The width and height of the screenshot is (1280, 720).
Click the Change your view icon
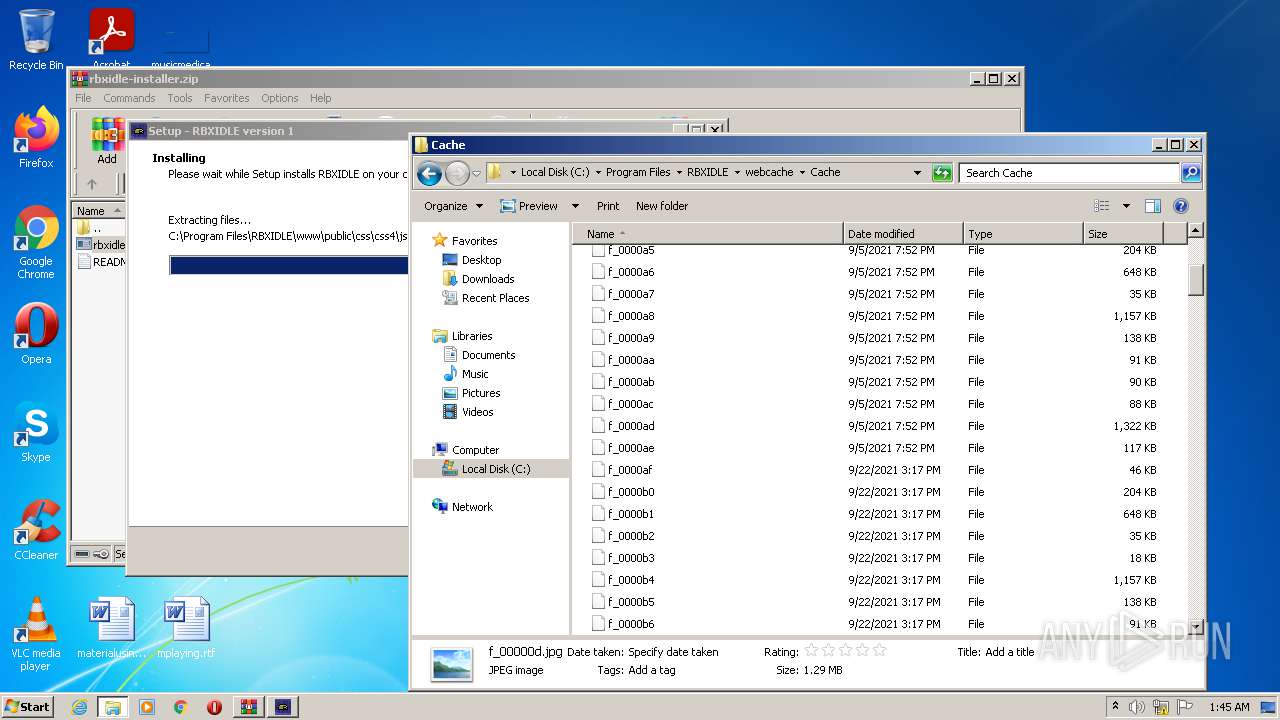[x=1102, y=206]
